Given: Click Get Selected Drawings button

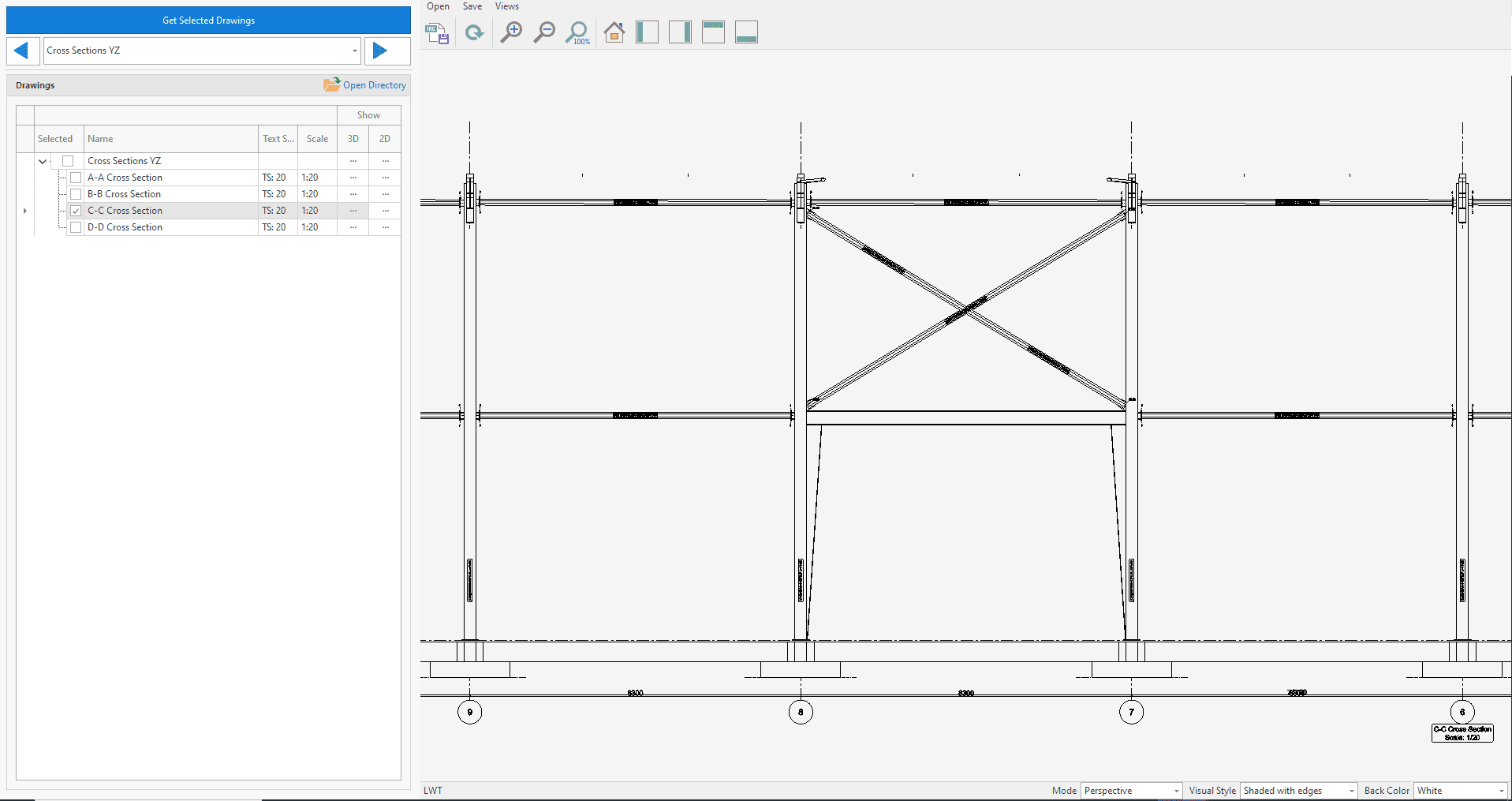Looking at the screenshot, I should (208, 21).
